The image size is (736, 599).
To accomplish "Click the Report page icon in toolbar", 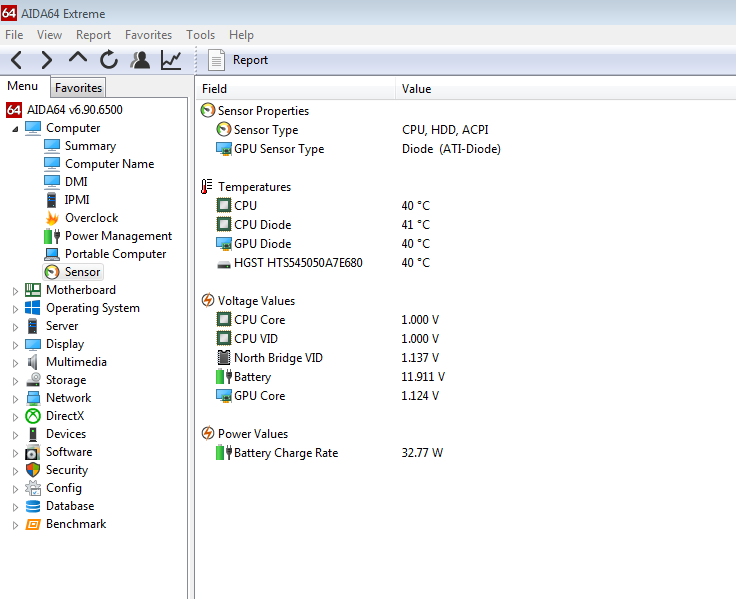I will [216, 60].
